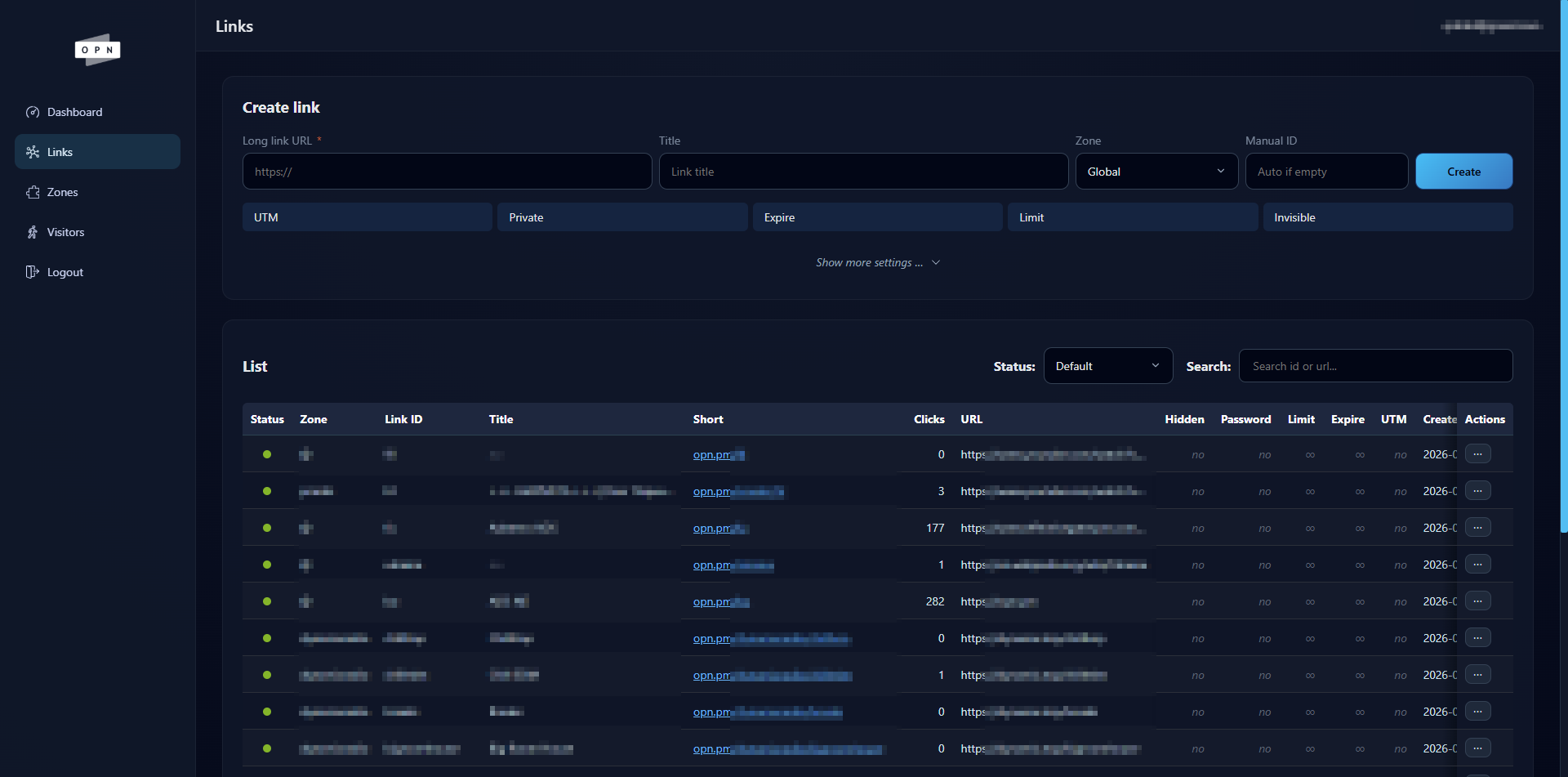
Task: Expand Show more settings
Action: (x=878, y=262)
